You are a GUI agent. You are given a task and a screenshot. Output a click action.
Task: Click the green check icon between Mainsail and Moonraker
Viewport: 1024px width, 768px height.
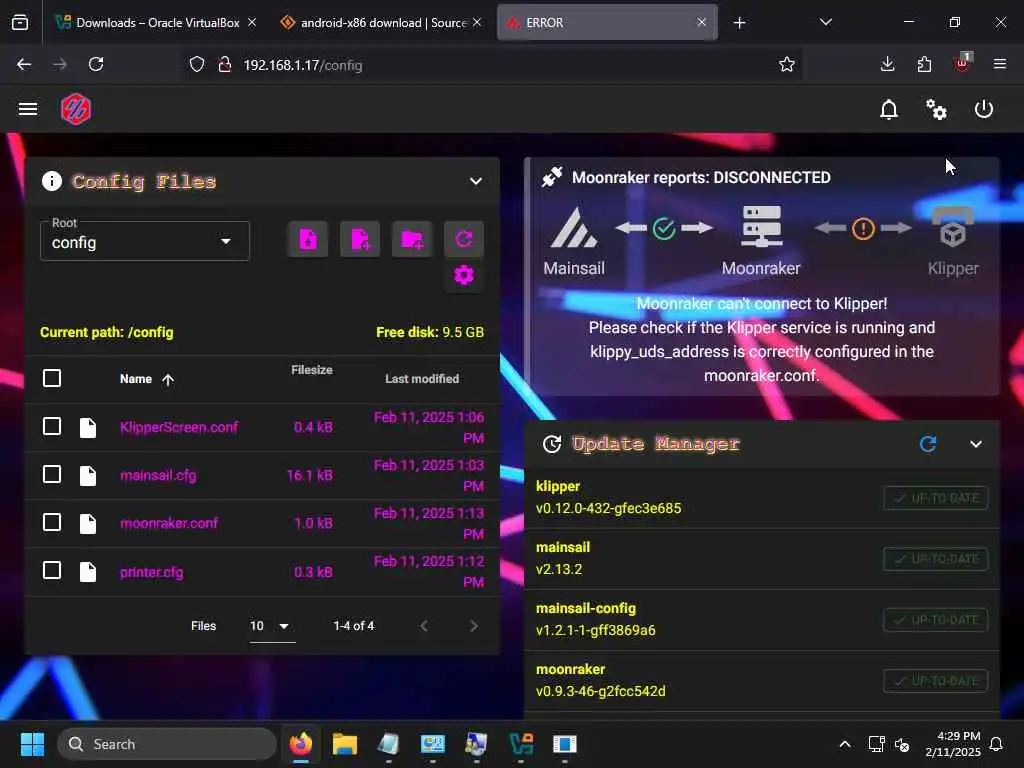664,229
